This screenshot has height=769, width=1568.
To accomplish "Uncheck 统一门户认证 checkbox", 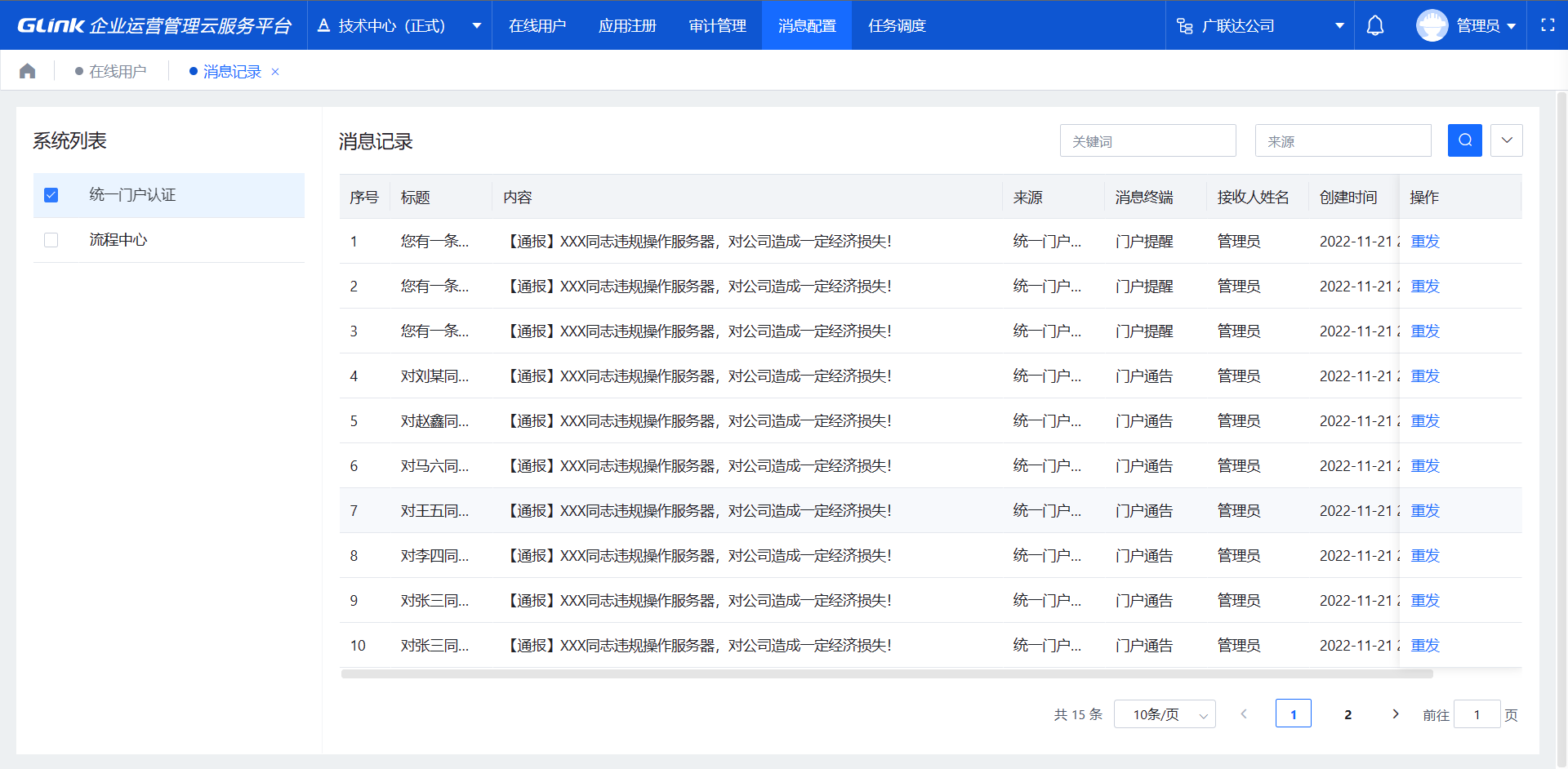I will 51,195.
